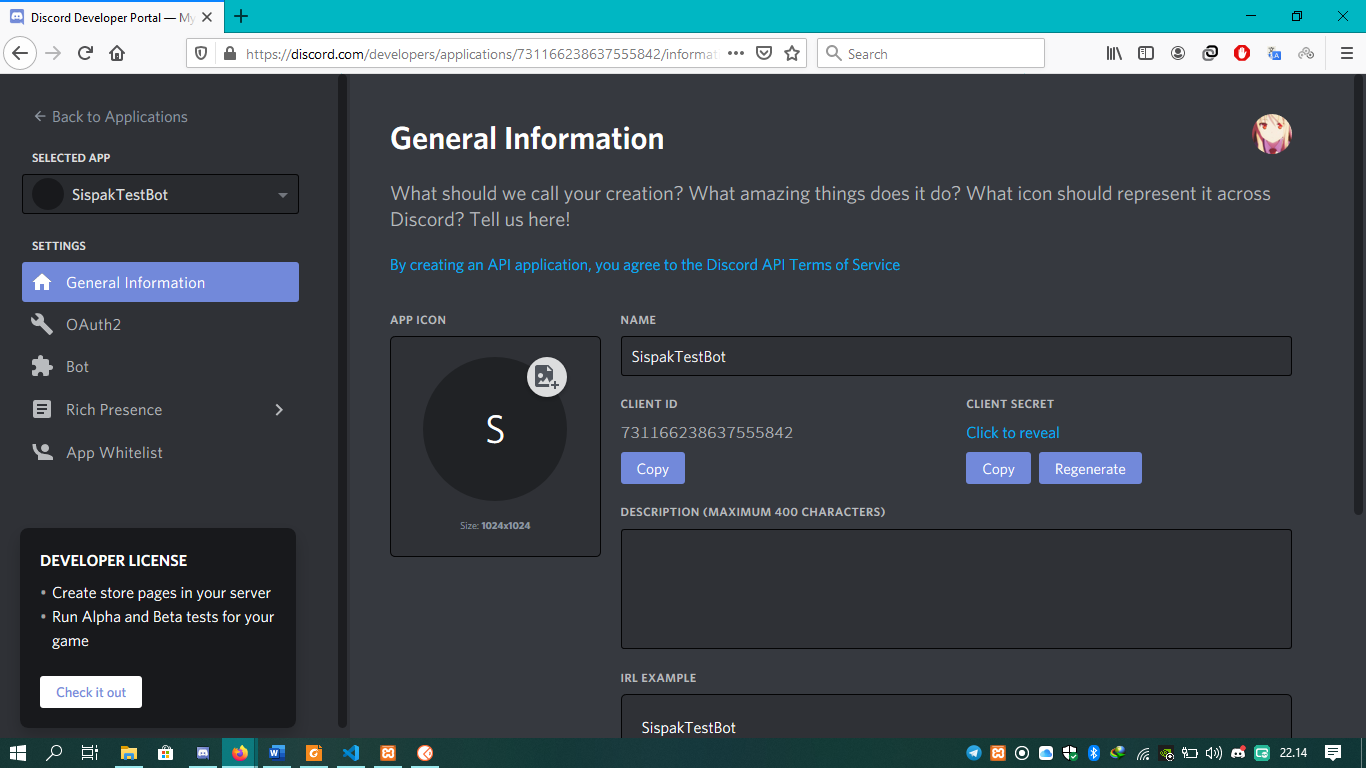Open the Discord API Terms of Service link
Image resolution: width=1366 pixels, height=768 pixels.
[803, 265]
